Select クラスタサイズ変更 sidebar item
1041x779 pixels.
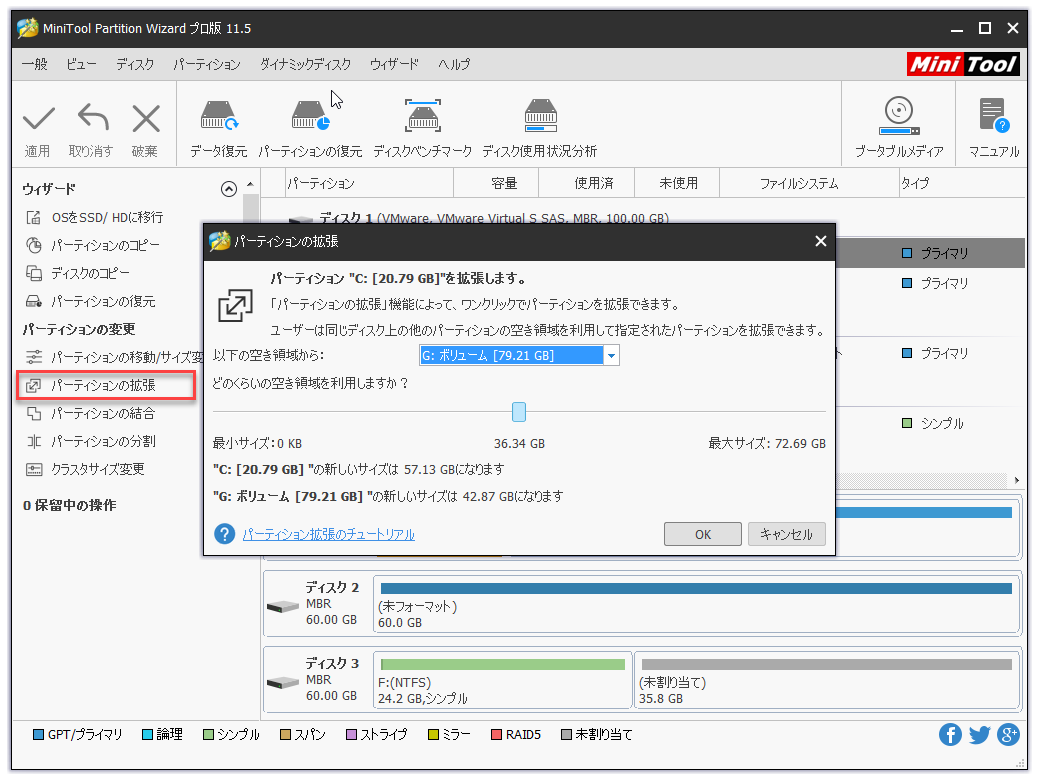85,469
